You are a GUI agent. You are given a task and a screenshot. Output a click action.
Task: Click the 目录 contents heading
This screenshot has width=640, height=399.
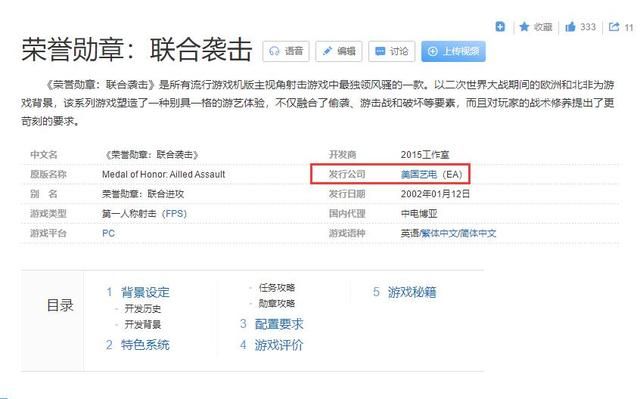pyautogui.click(x=60, y=305)
